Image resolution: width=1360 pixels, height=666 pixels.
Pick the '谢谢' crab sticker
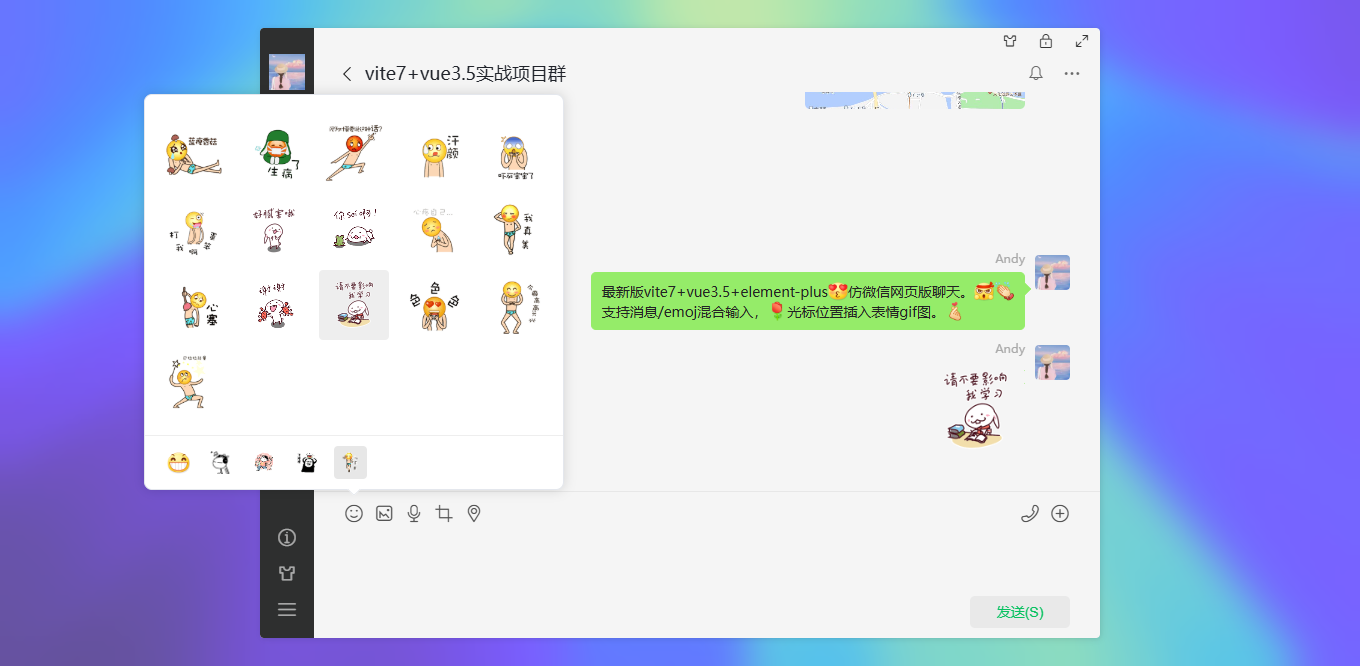click(275, 305)
